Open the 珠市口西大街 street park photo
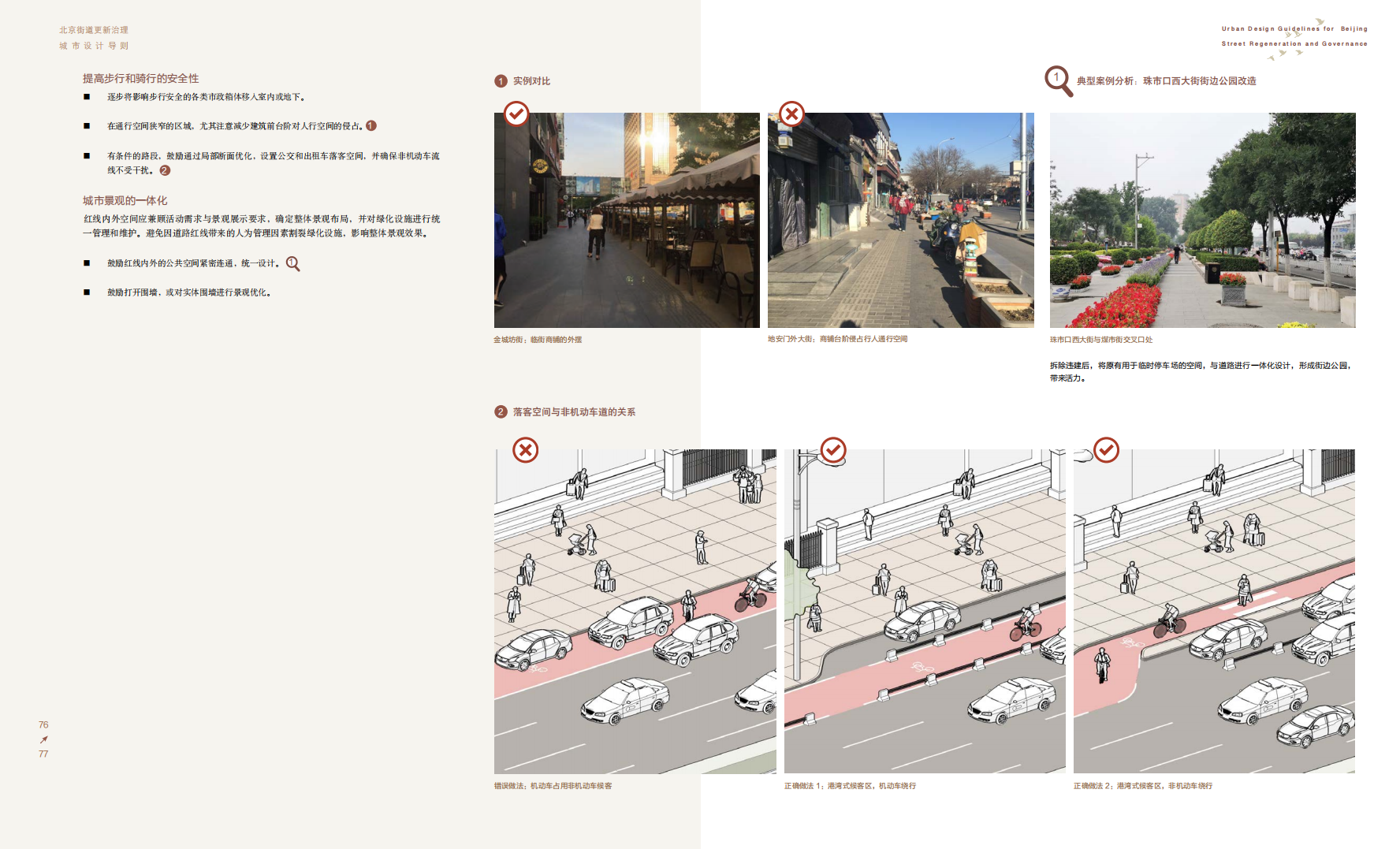The height and width of the screenshot is (849, 1400). 1202,220
